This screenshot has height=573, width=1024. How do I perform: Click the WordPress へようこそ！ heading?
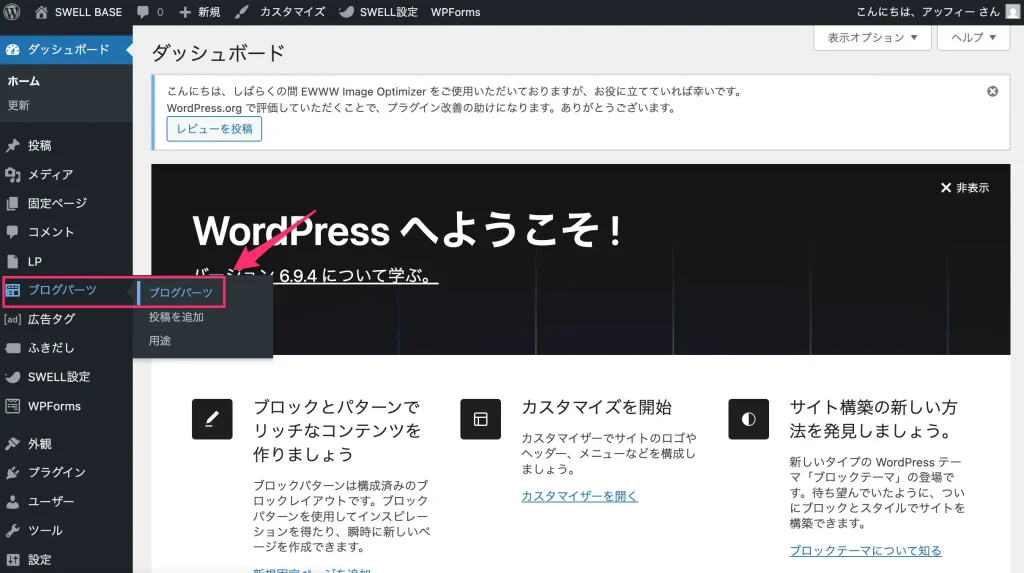tap(408, 231)
